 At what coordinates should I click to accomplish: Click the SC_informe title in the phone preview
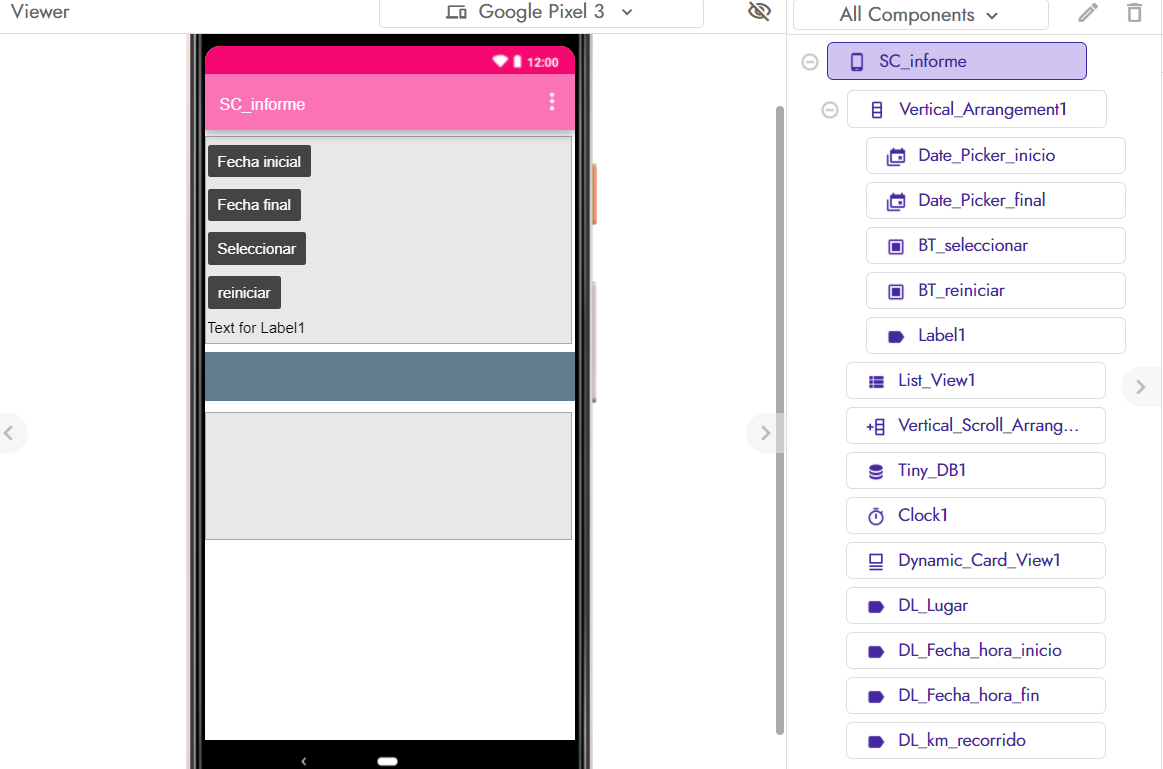(x=262, y=105)
